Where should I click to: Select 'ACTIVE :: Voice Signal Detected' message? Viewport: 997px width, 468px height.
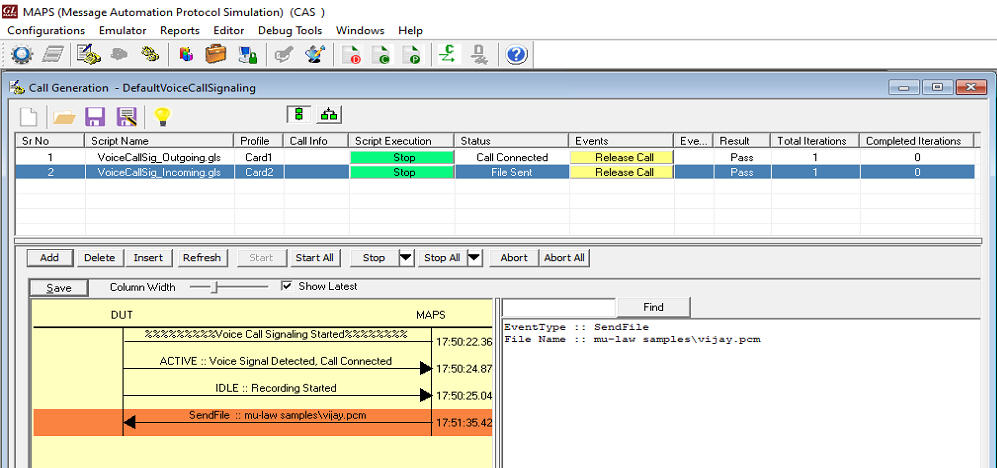coord(275,361)
